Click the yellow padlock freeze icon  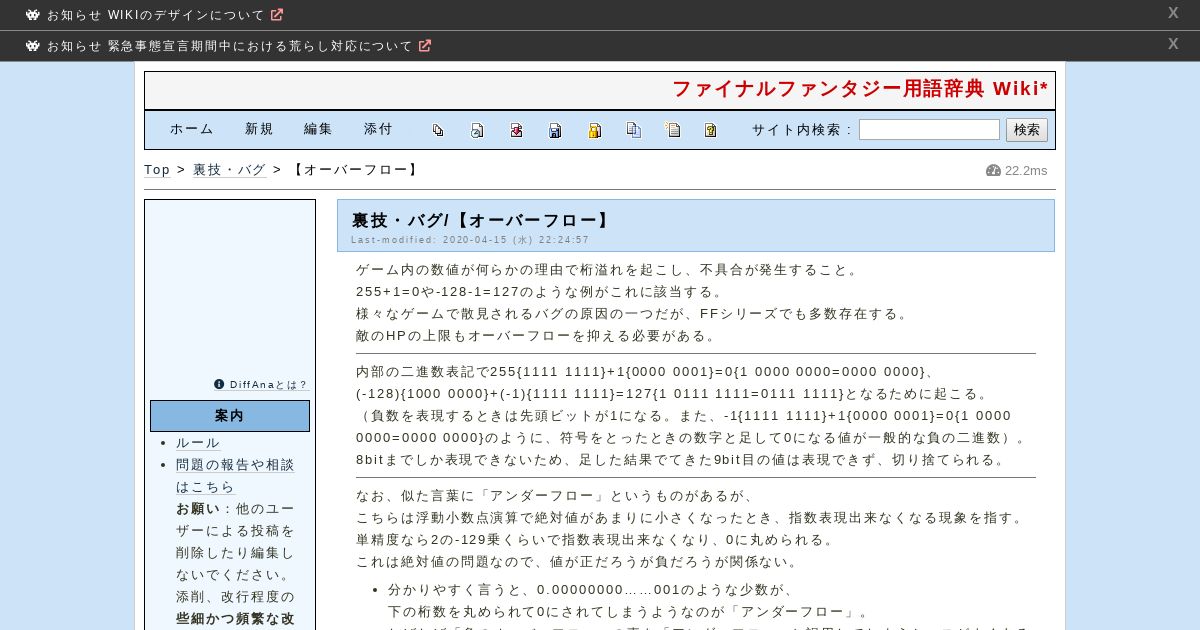click(x=594, y=130)
